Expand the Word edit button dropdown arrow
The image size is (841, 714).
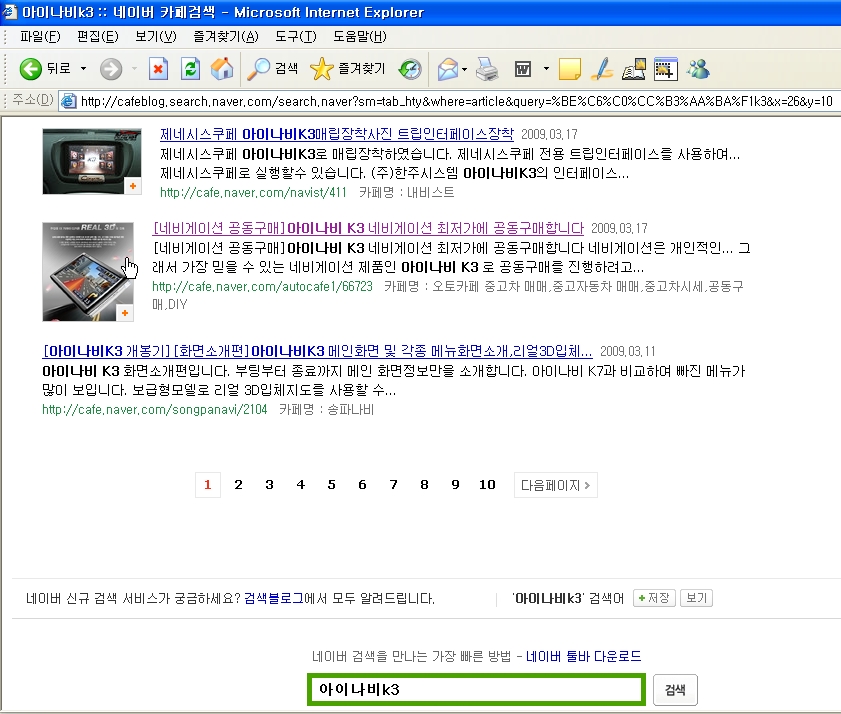point(546,69)
